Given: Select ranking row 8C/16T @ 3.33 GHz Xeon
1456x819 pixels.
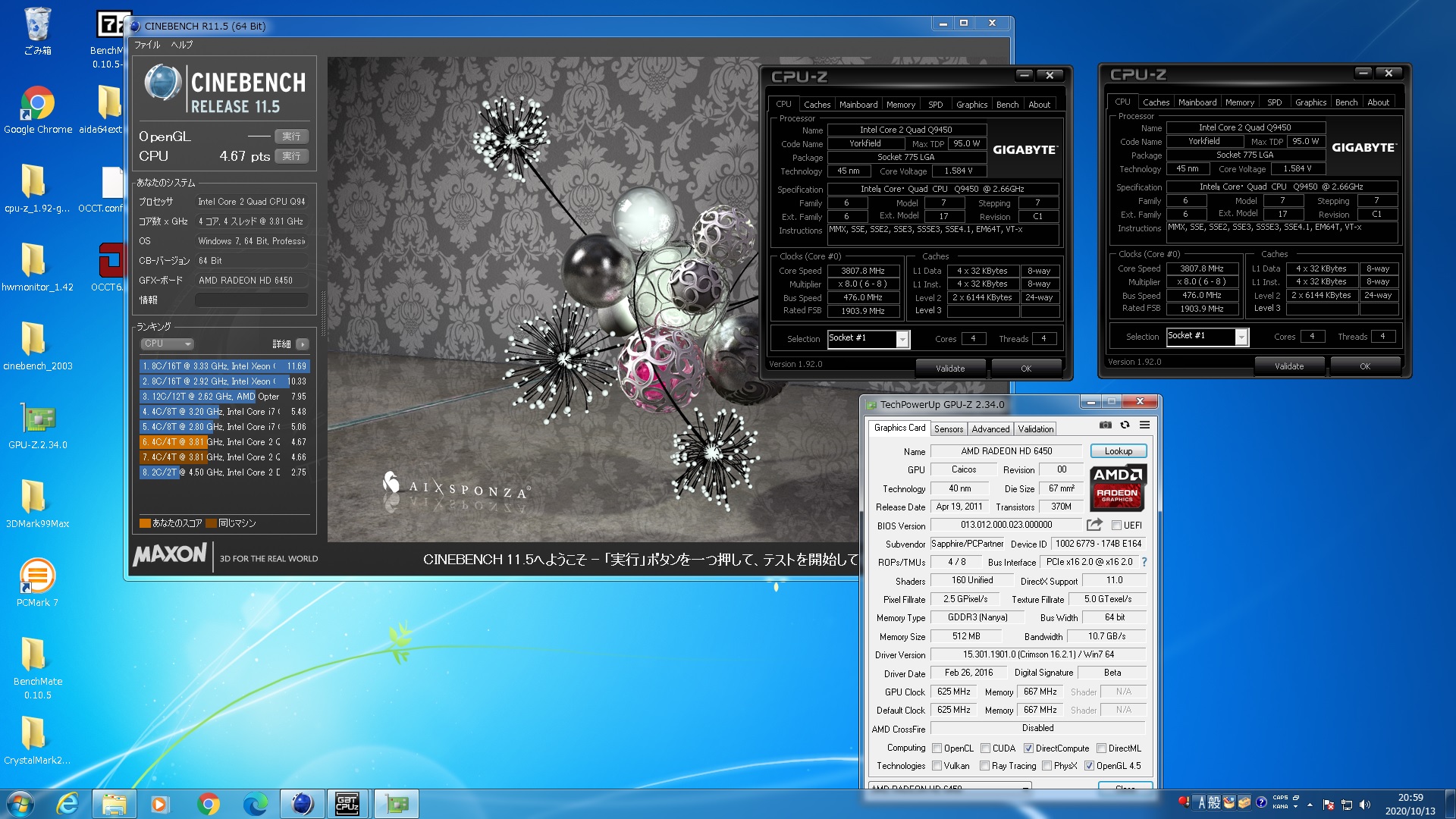Looking at the screenshot, I should coord(224,366).
